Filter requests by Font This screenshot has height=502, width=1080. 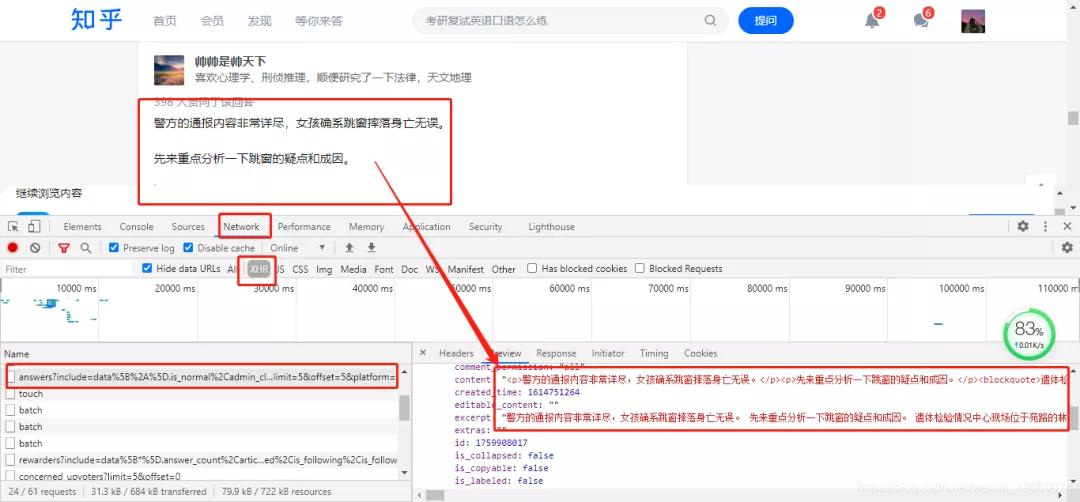(384, 269)
